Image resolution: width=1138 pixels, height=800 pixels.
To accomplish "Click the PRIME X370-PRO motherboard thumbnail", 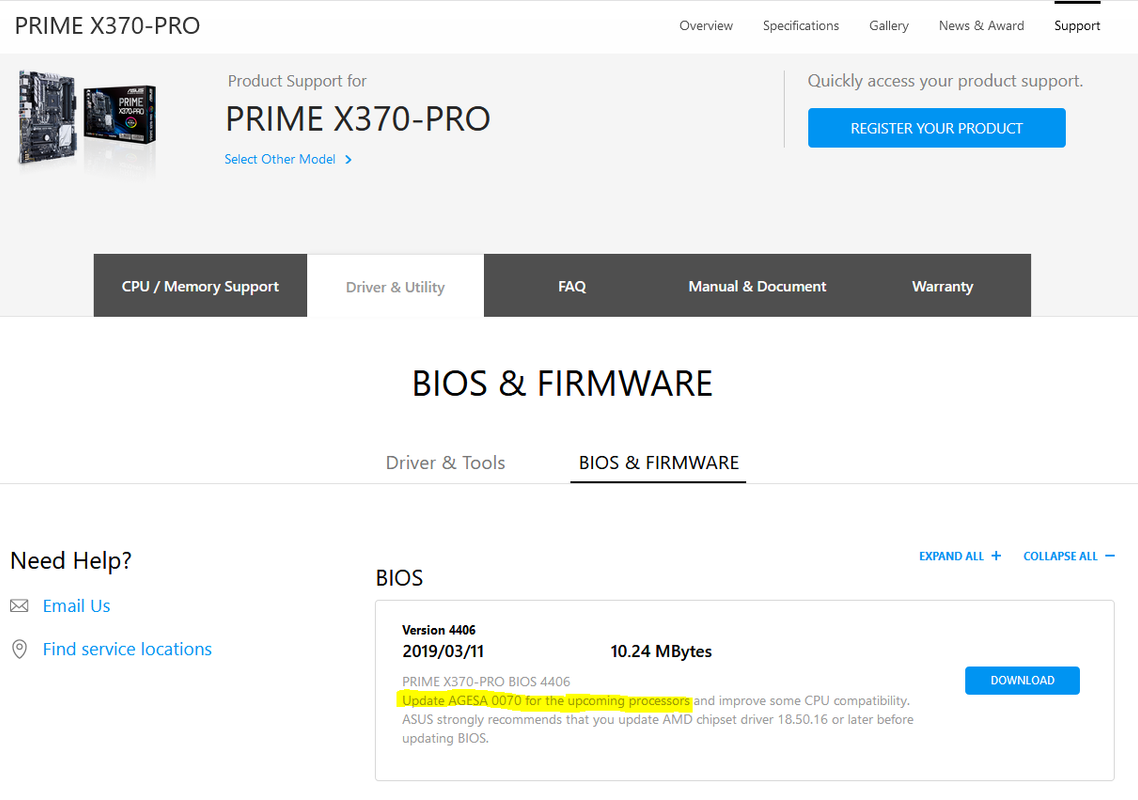I will [x=86, y=118].
